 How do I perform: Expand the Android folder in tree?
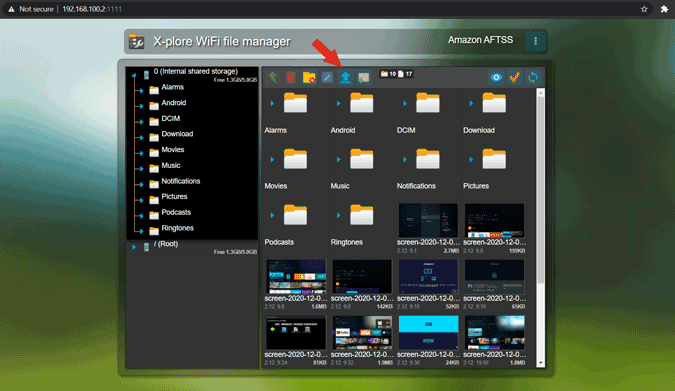coord(141,106)
